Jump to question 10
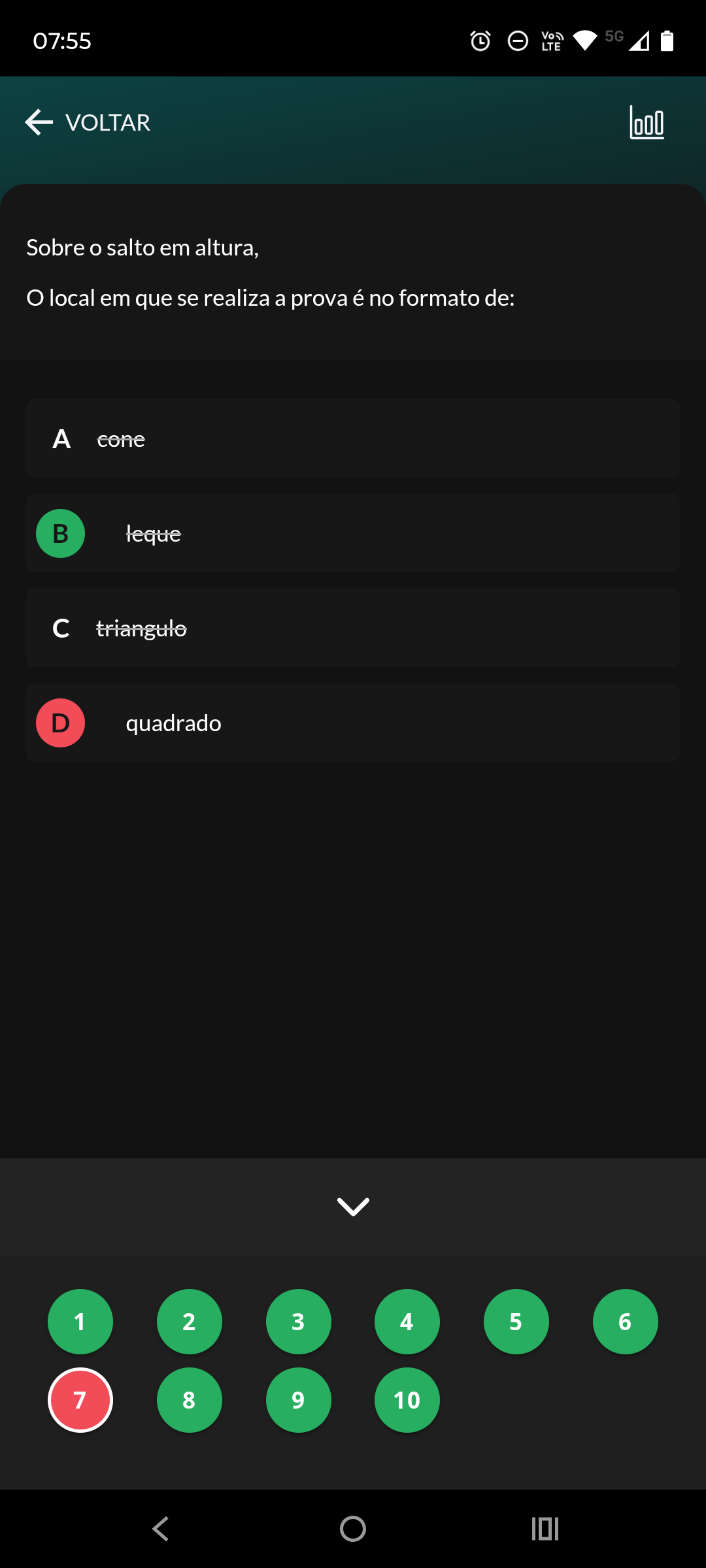Viewport: 706px width, 1568px height. tap(407, 1400)
